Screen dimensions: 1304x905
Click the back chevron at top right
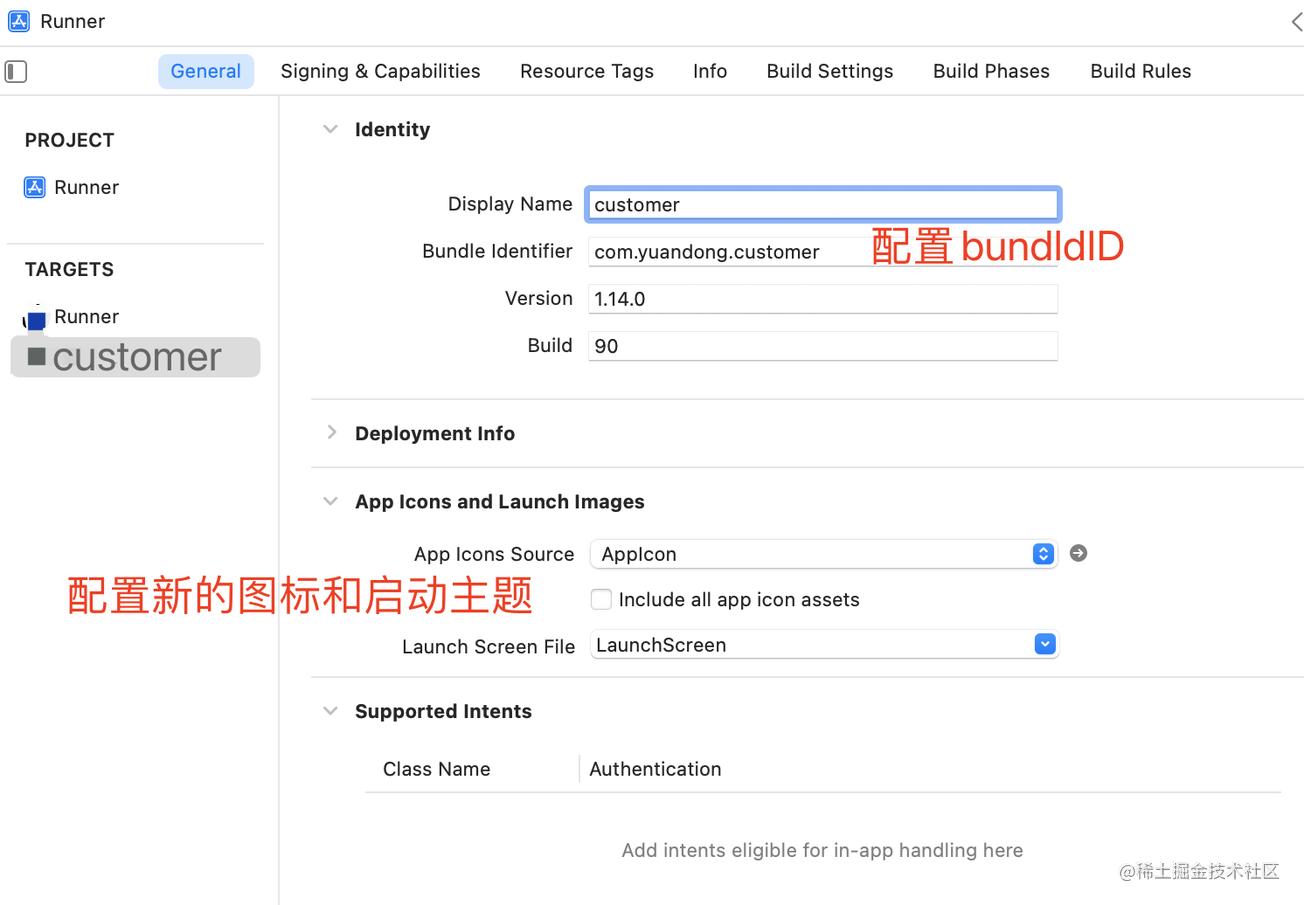1295,22
